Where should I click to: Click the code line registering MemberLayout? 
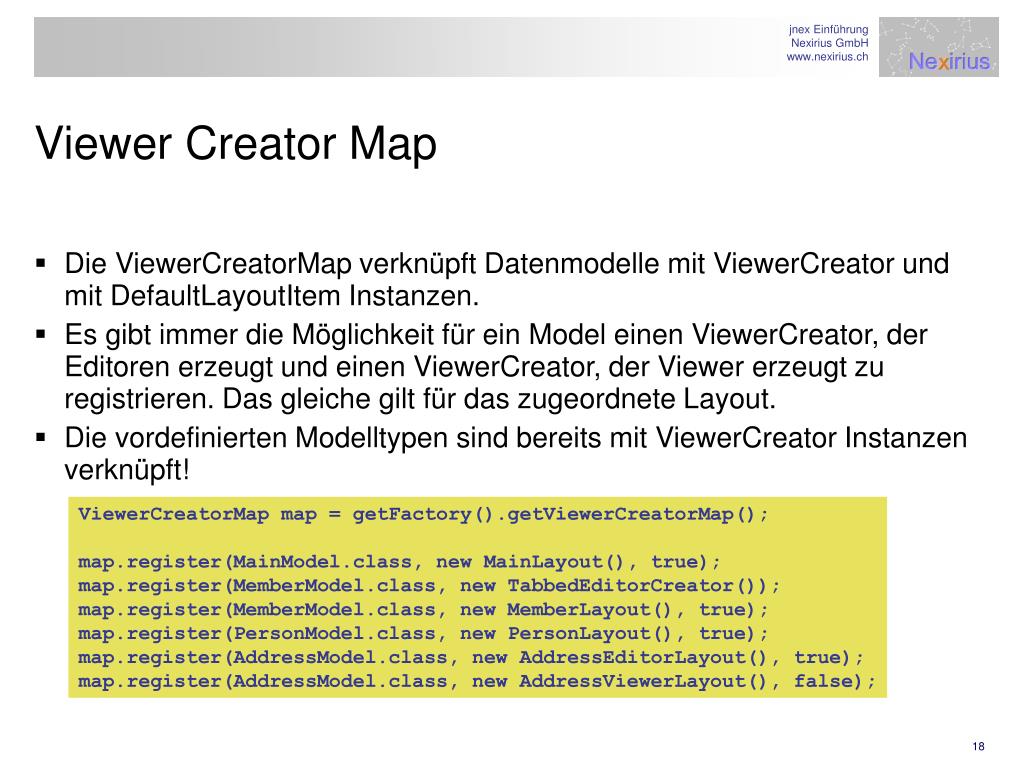(x=423, y=609)
